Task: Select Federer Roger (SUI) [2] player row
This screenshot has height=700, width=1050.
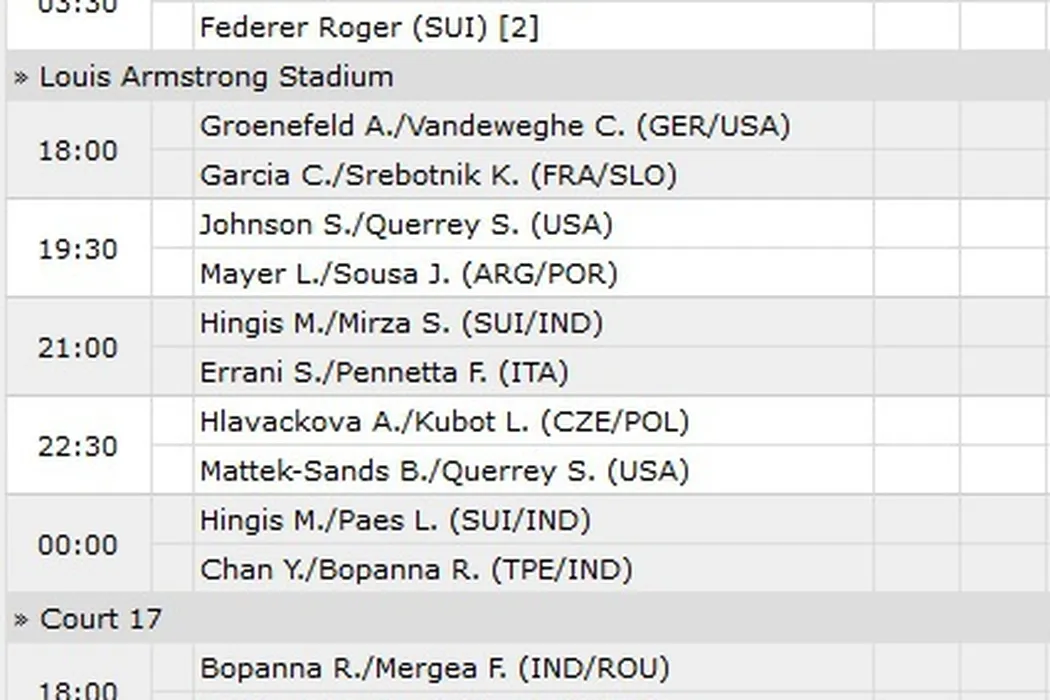Action: point(369,27)
